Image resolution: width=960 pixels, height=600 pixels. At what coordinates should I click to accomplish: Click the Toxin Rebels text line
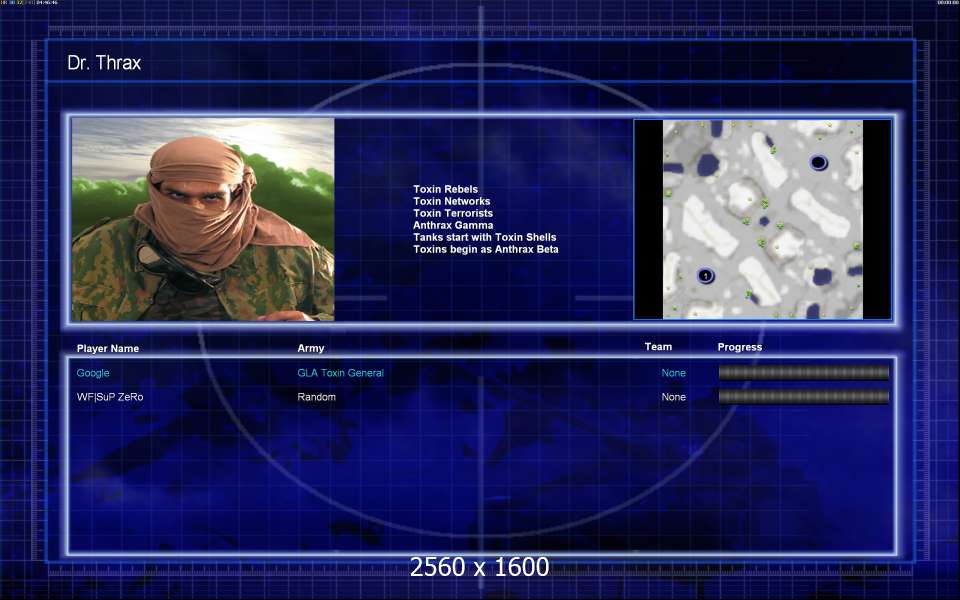coord(445,189)
